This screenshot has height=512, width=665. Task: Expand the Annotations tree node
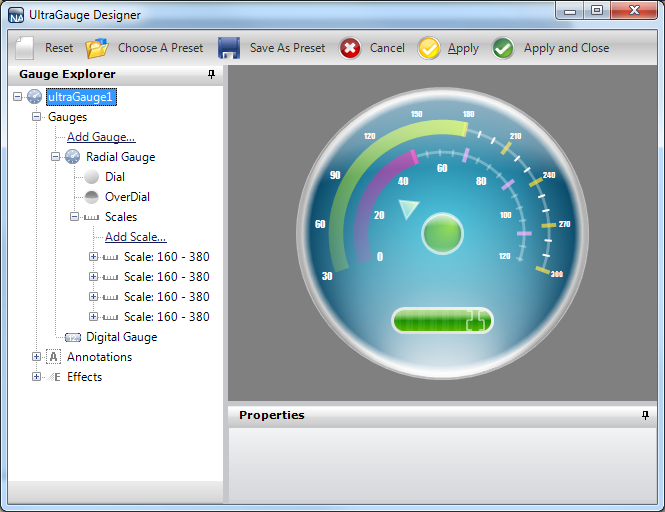point(37,357)
